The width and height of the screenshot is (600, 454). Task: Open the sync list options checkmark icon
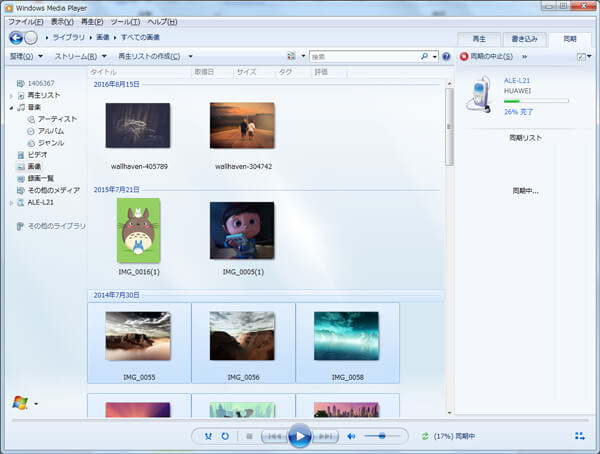point(581,57)
